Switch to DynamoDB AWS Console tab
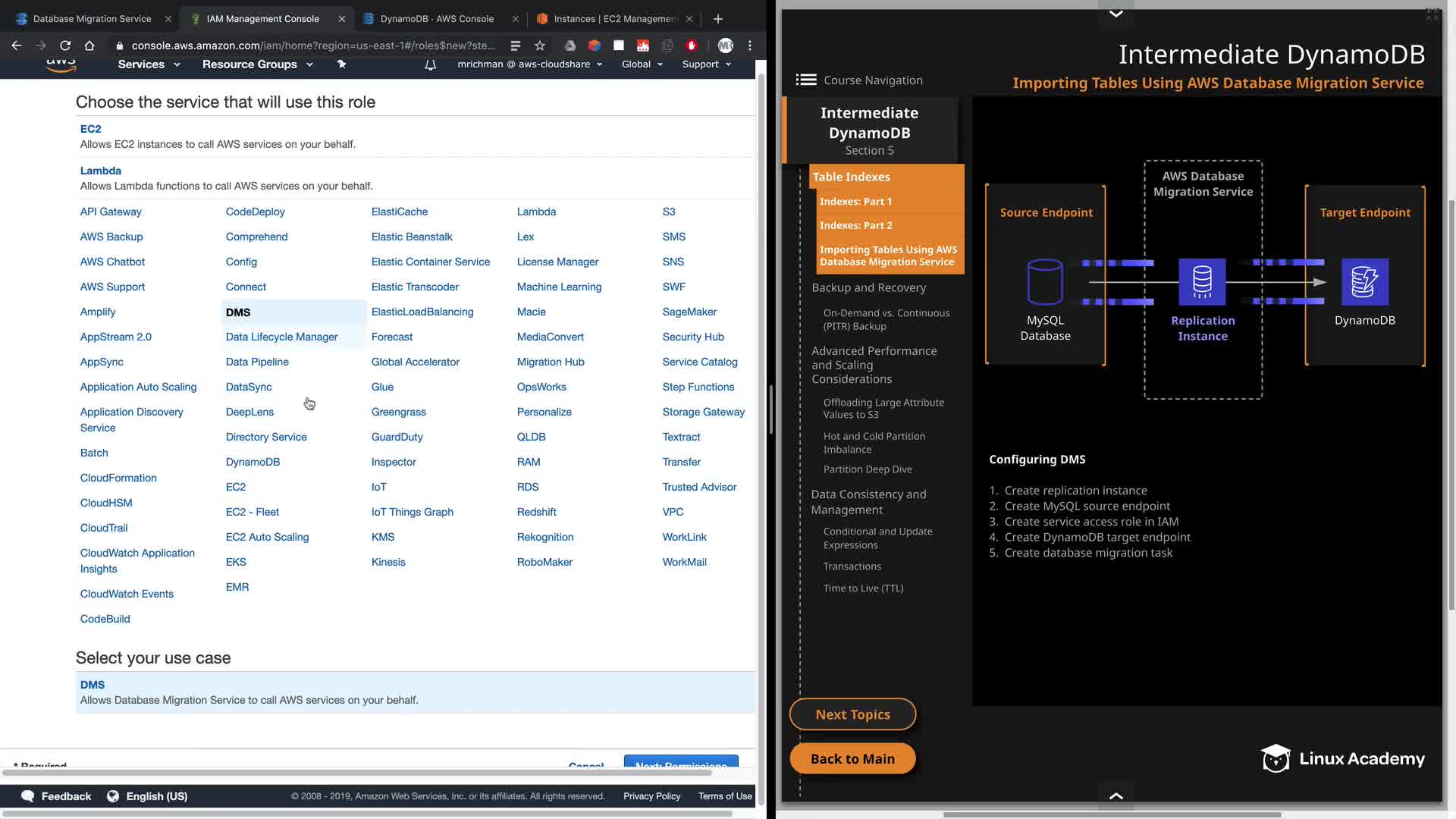The width and height of the screenshot is (1456, 819). click(437, 19)
